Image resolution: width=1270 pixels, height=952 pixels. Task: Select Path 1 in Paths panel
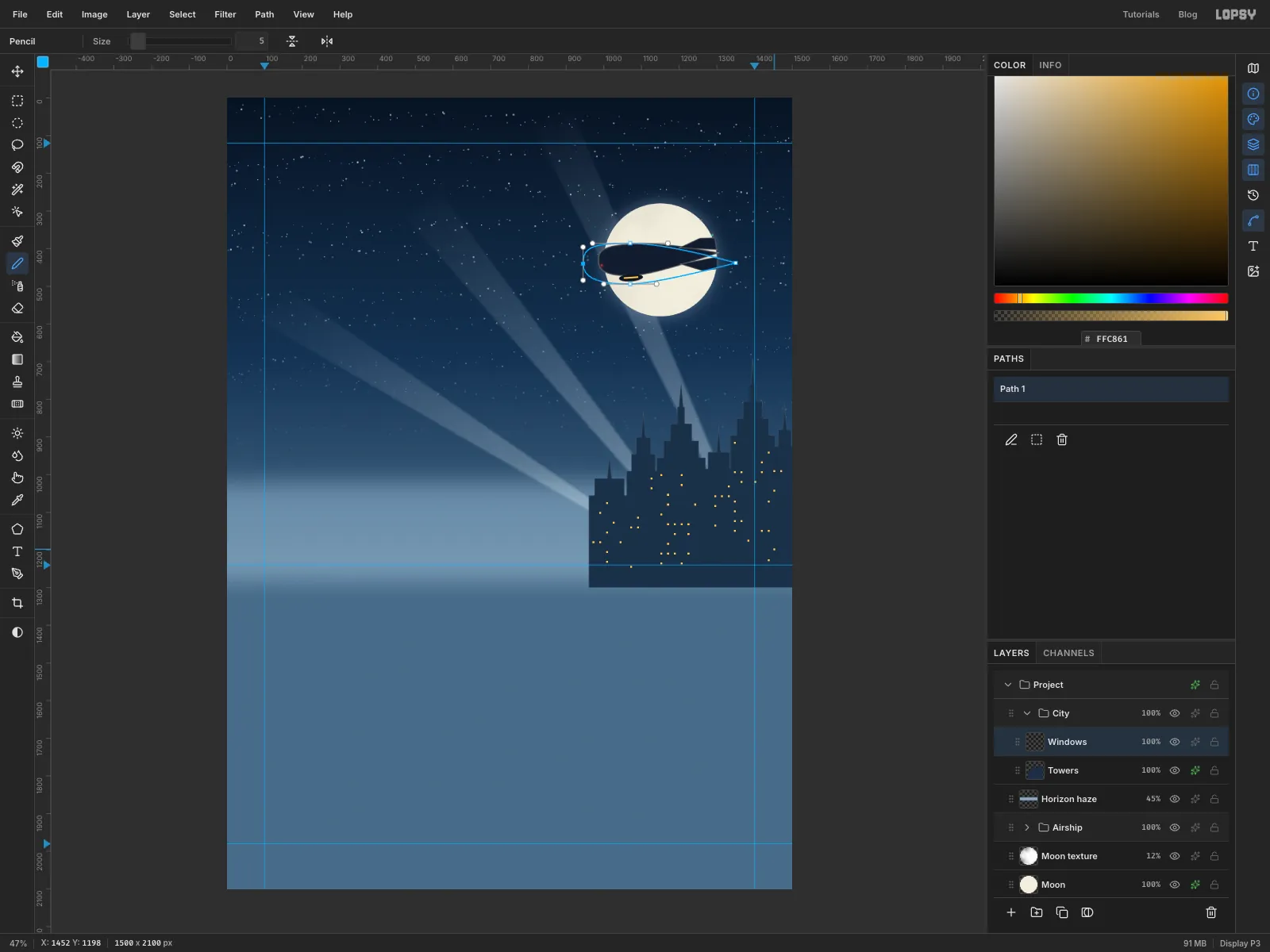click(1111, 389)
